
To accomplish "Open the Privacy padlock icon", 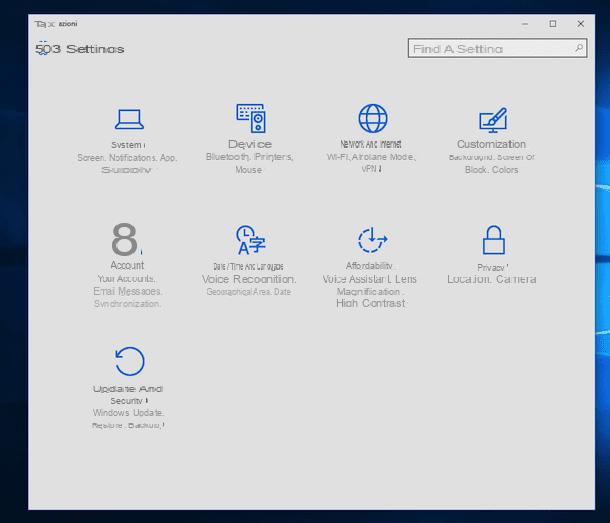I will pos(494,240).
